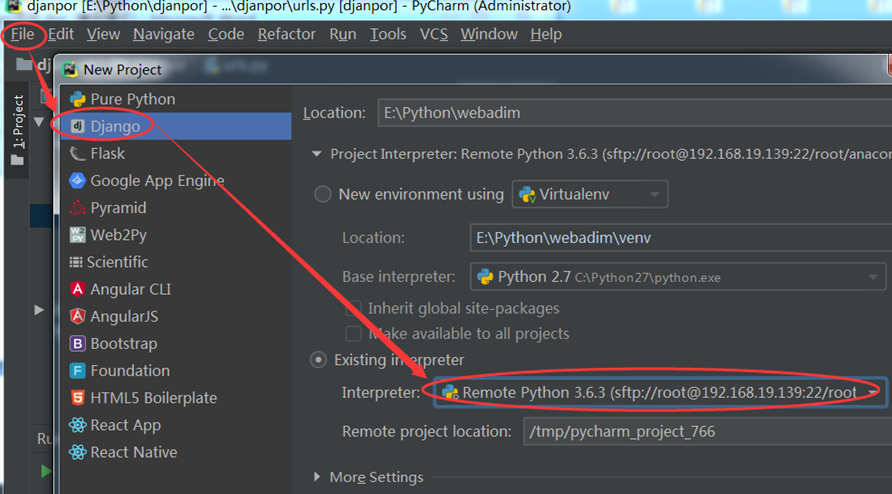
Task: Select the React Native icon
Action: click(77, 452)
